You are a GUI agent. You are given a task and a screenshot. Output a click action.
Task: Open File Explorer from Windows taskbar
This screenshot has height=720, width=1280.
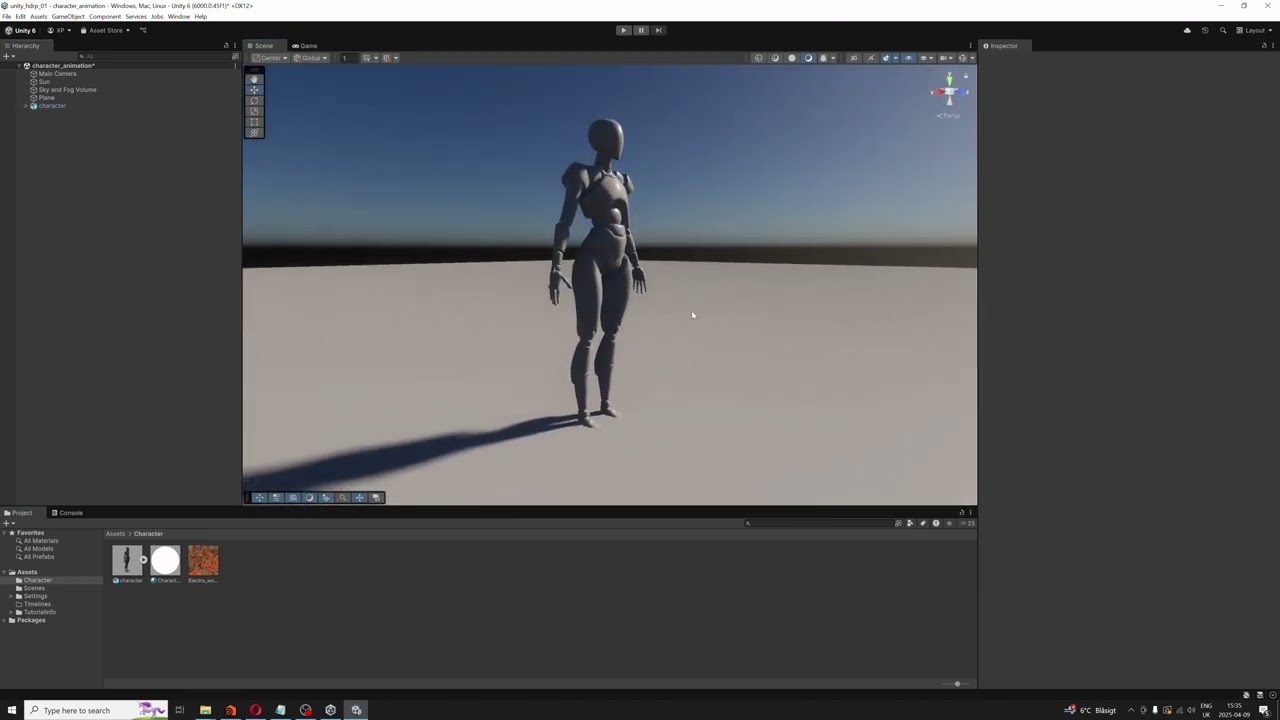[x=205, y=710]
